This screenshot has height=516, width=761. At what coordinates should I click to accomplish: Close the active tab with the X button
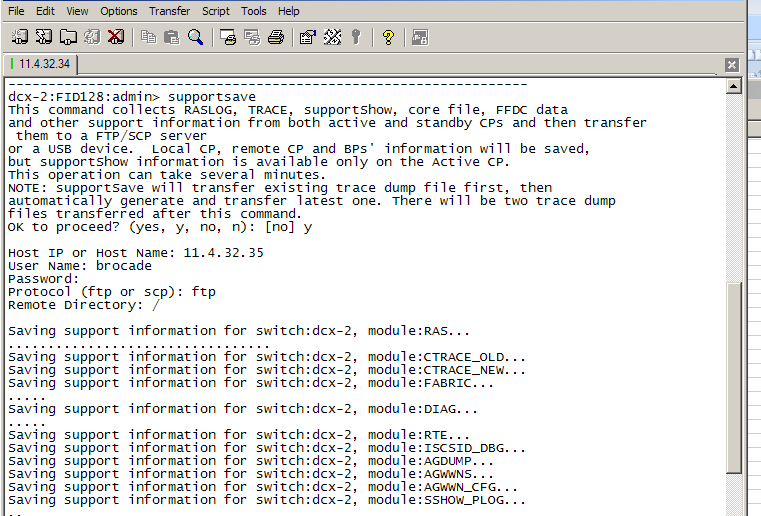(x=731, y=65)
